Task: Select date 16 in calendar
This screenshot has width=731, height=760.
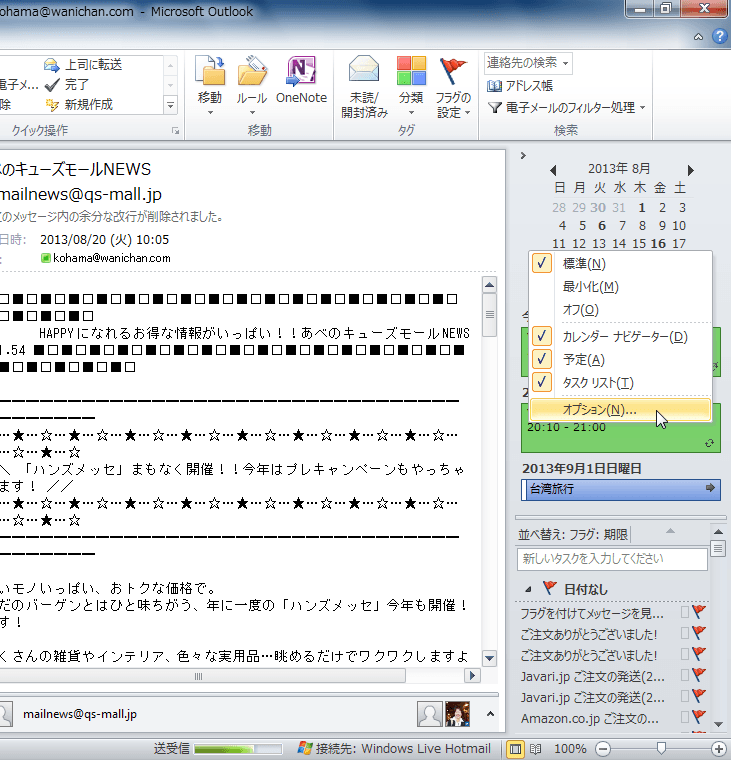Action: click(658, 243)
